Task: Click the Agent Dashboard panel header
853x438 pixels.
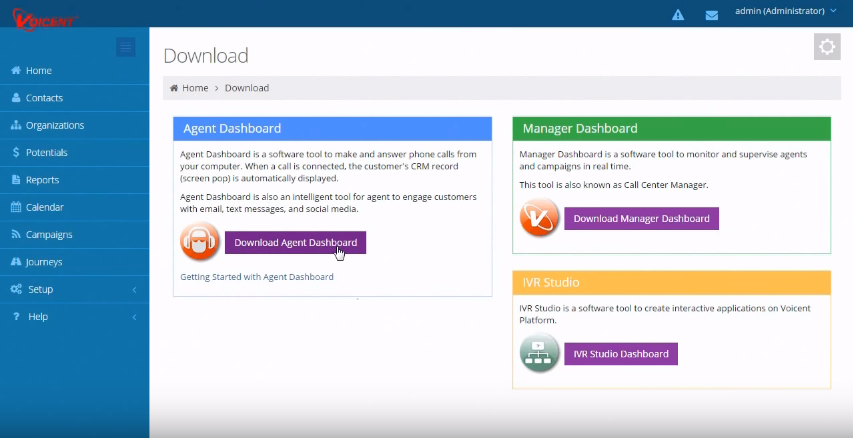Action: click(332, 129)
